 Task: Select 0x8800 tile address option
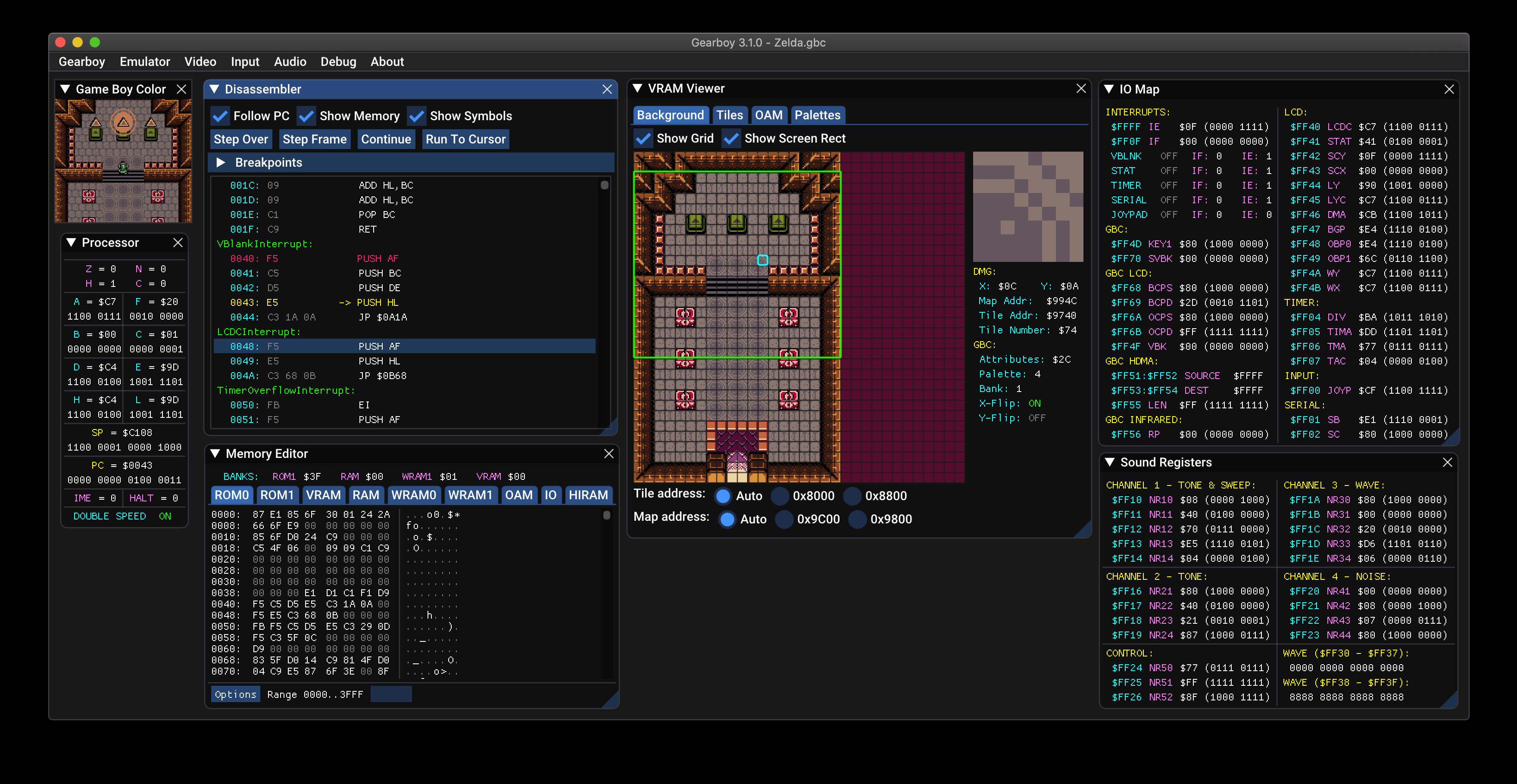pos(853,495)
